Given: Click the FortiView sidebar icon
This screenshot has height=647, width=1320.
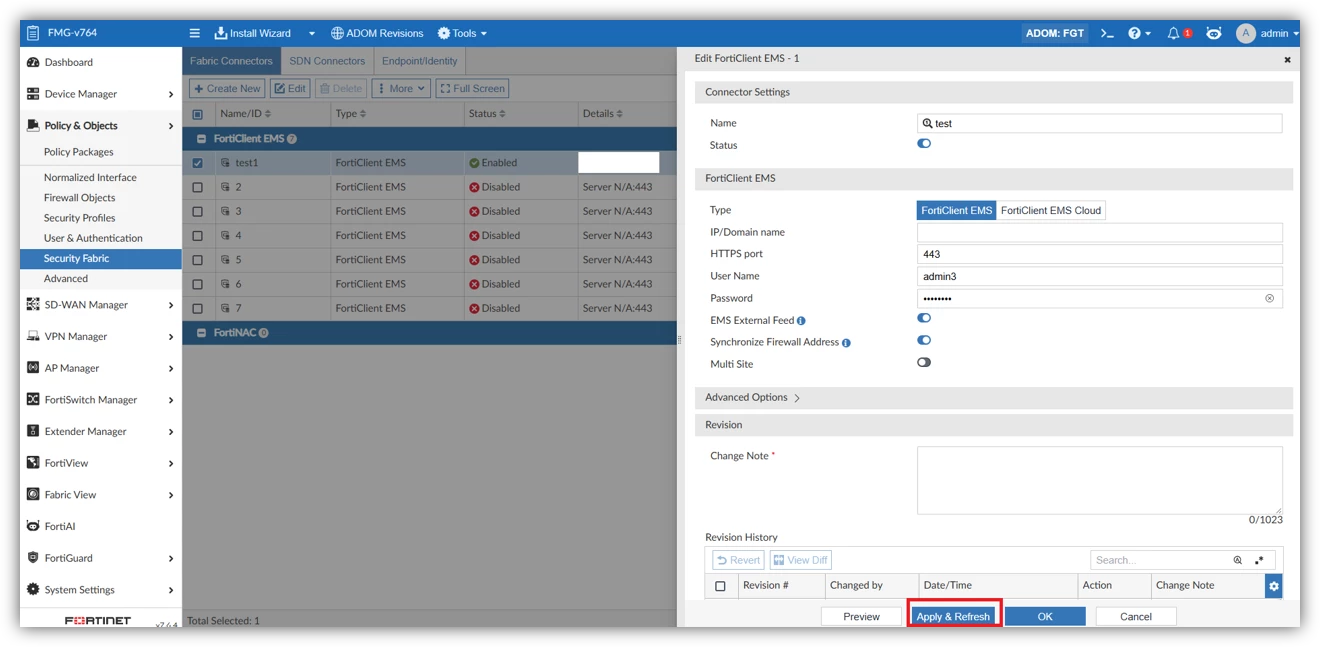Looking at the screenshot, I should (33, 463).
